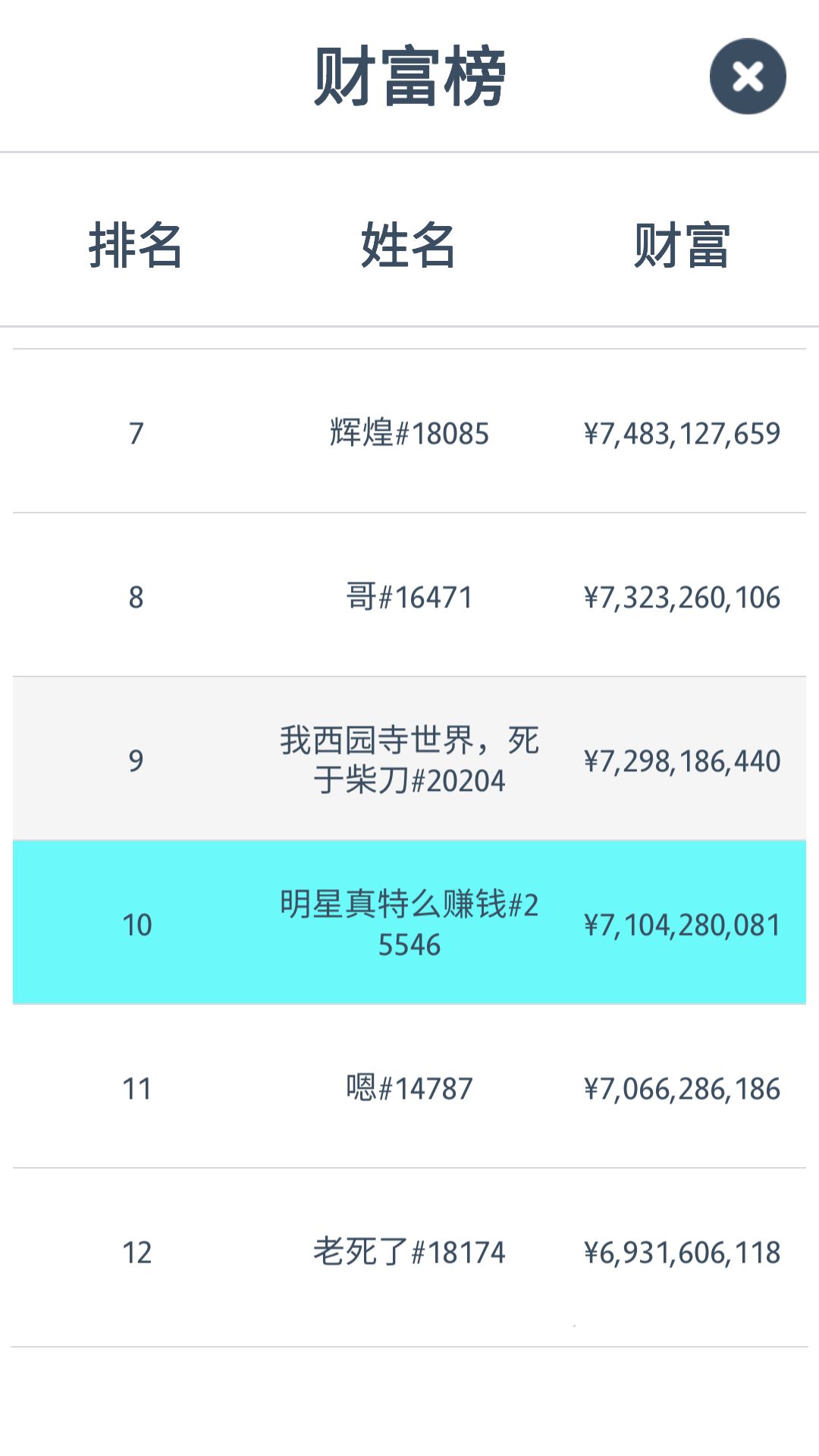
Task: Tap wealth amount ¥7,323,260,106
Action: [x=682, y=598]
